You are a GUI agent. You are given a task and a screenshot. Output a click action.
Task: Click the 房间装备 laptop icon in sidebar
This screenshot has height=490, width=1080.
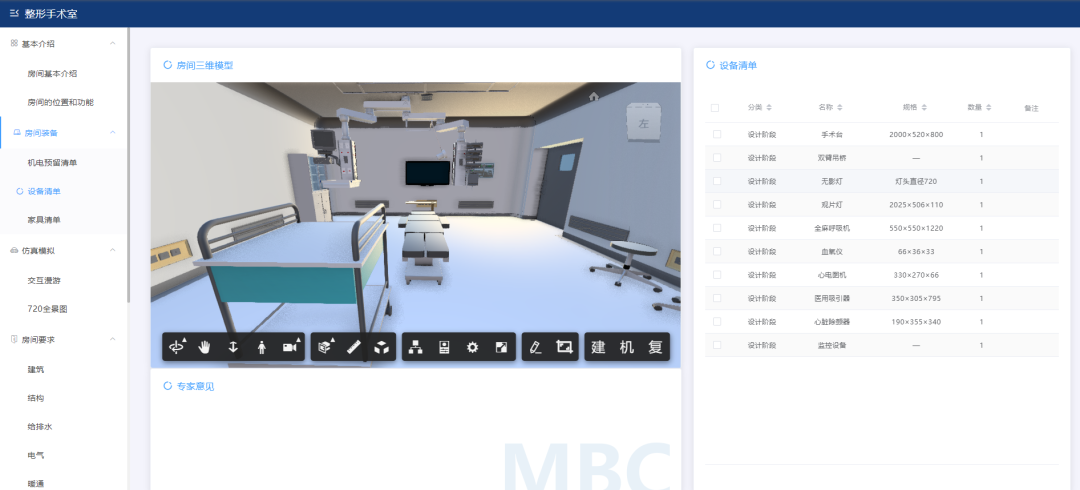tap(17, 133)
